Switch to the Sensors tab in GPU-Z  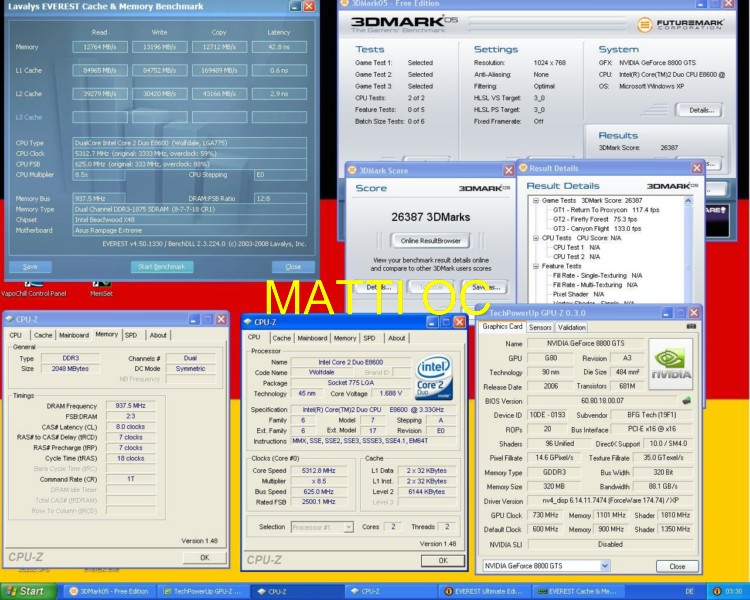click(540, 327)
